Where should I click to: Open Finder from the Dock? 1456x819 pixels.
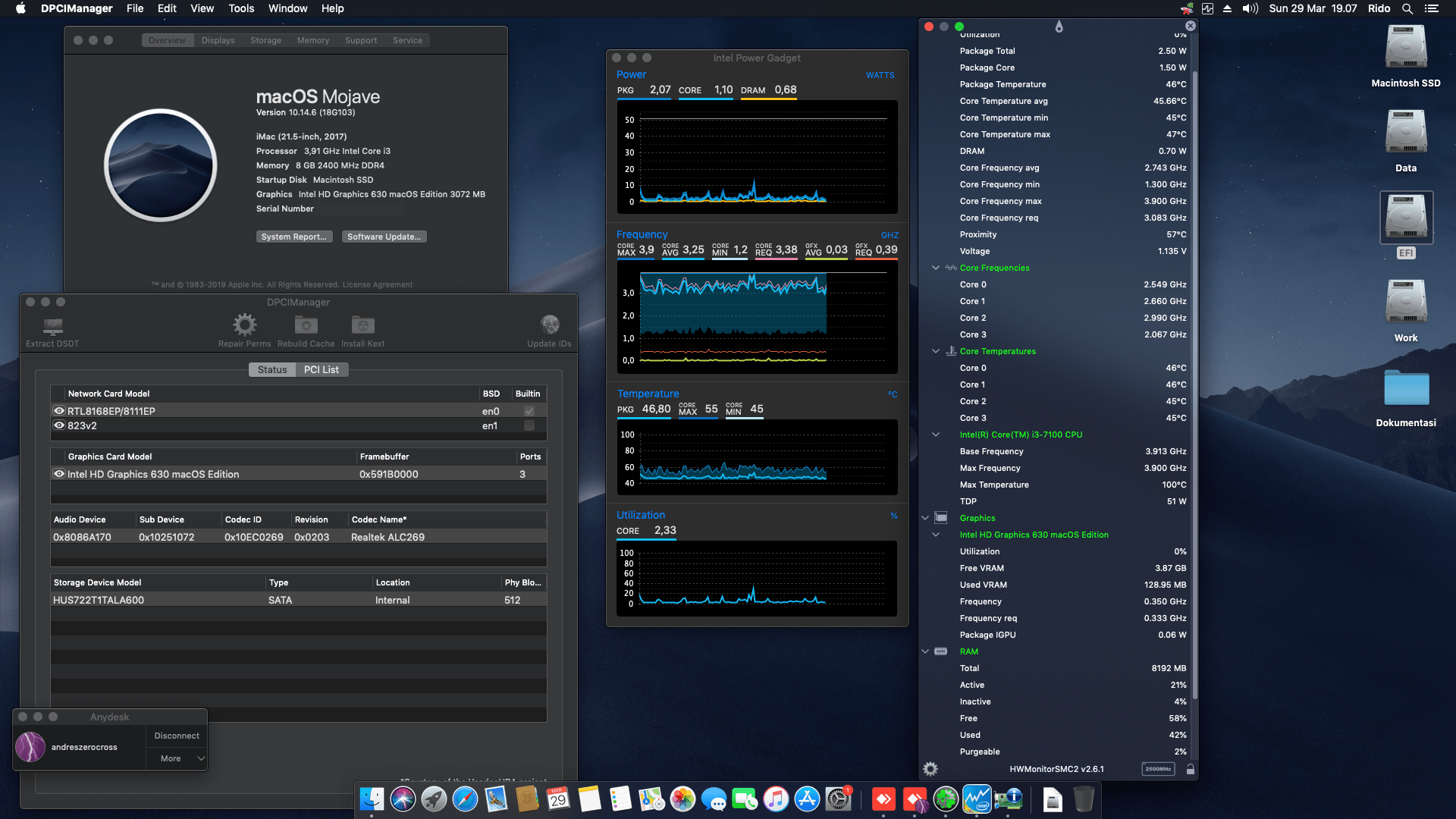(x=372, y=799)
